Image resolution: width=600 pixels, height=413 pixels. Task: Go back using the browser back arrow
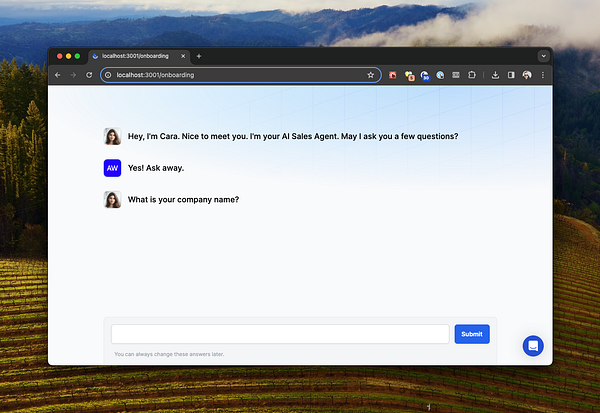coord(58,75)
